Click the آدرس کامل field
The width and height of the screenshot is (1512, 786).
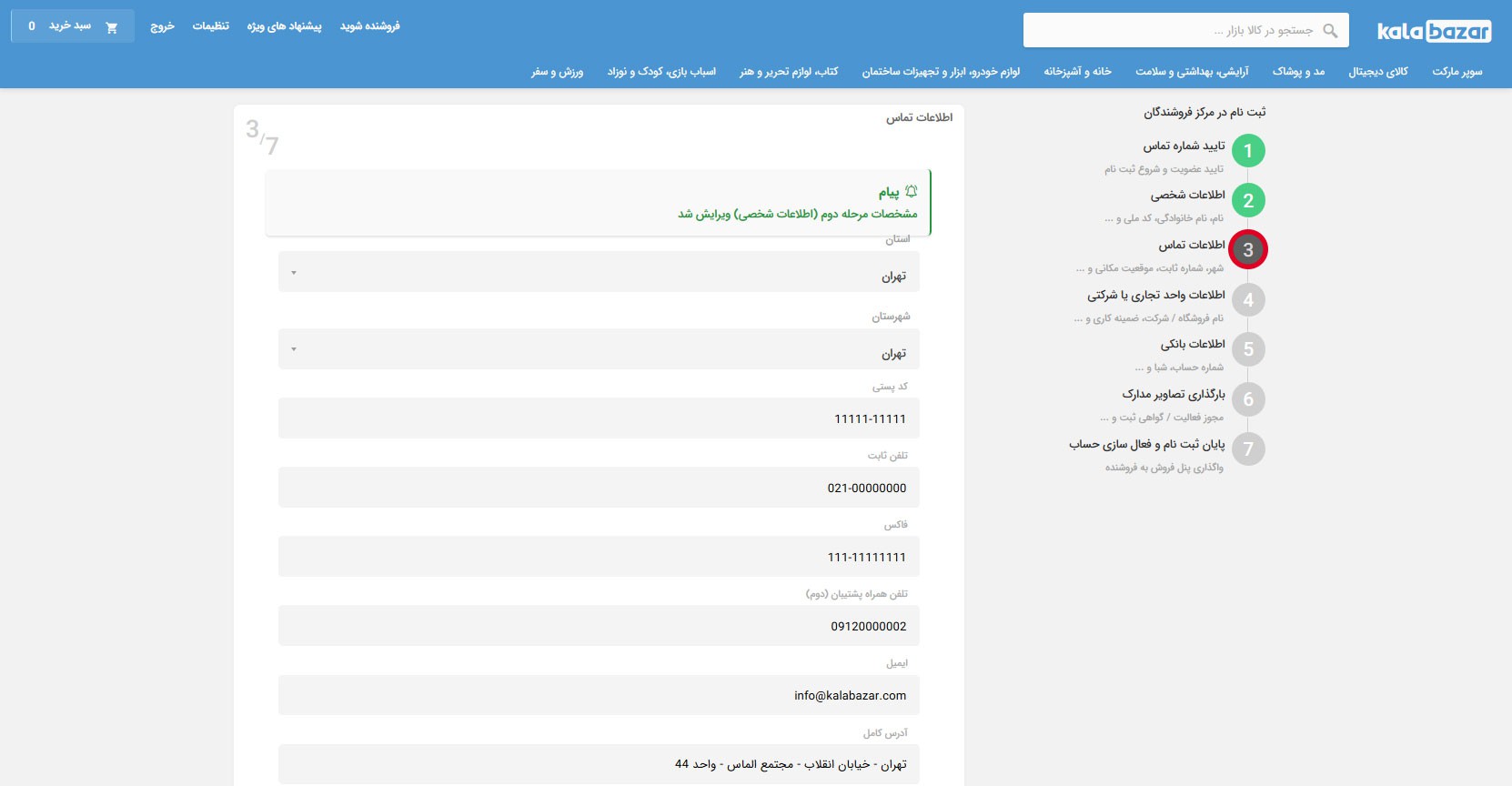pos(599,764)
